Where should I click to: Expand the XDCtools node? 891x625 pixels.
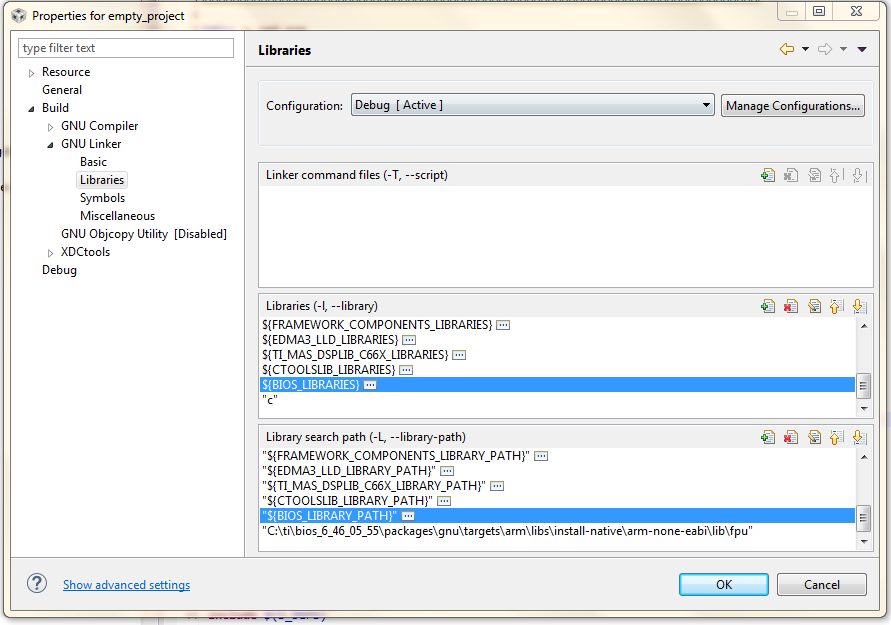click(x=50, y=253)
